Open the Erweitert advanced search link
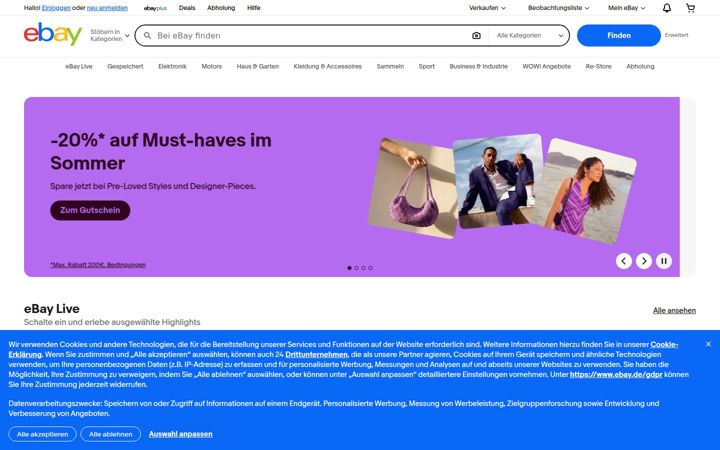This screenshot has width=720, height=450. 676,35
